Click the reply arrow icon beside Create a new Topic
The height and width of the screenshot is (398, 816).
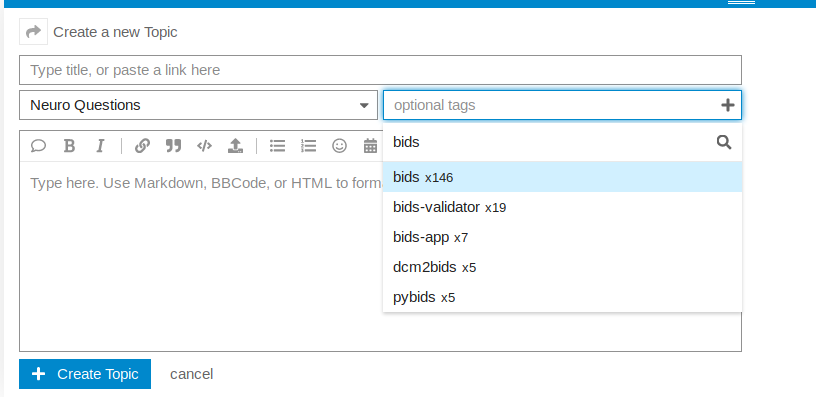33,32
